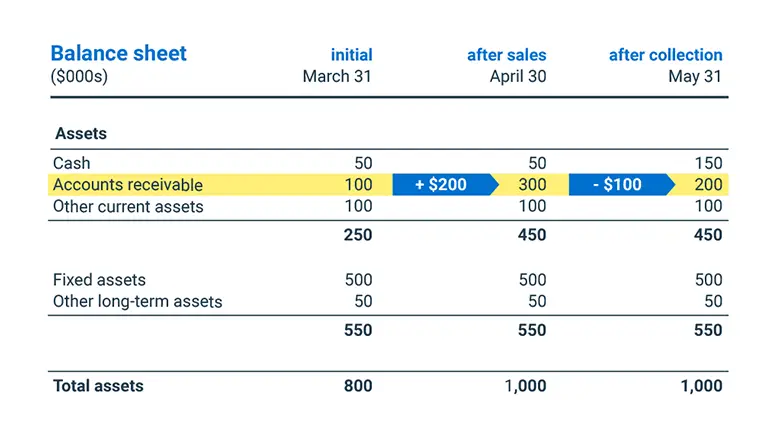Select the "after collection" column header
This screenshot has width=780, height=439.
(665, 55)
